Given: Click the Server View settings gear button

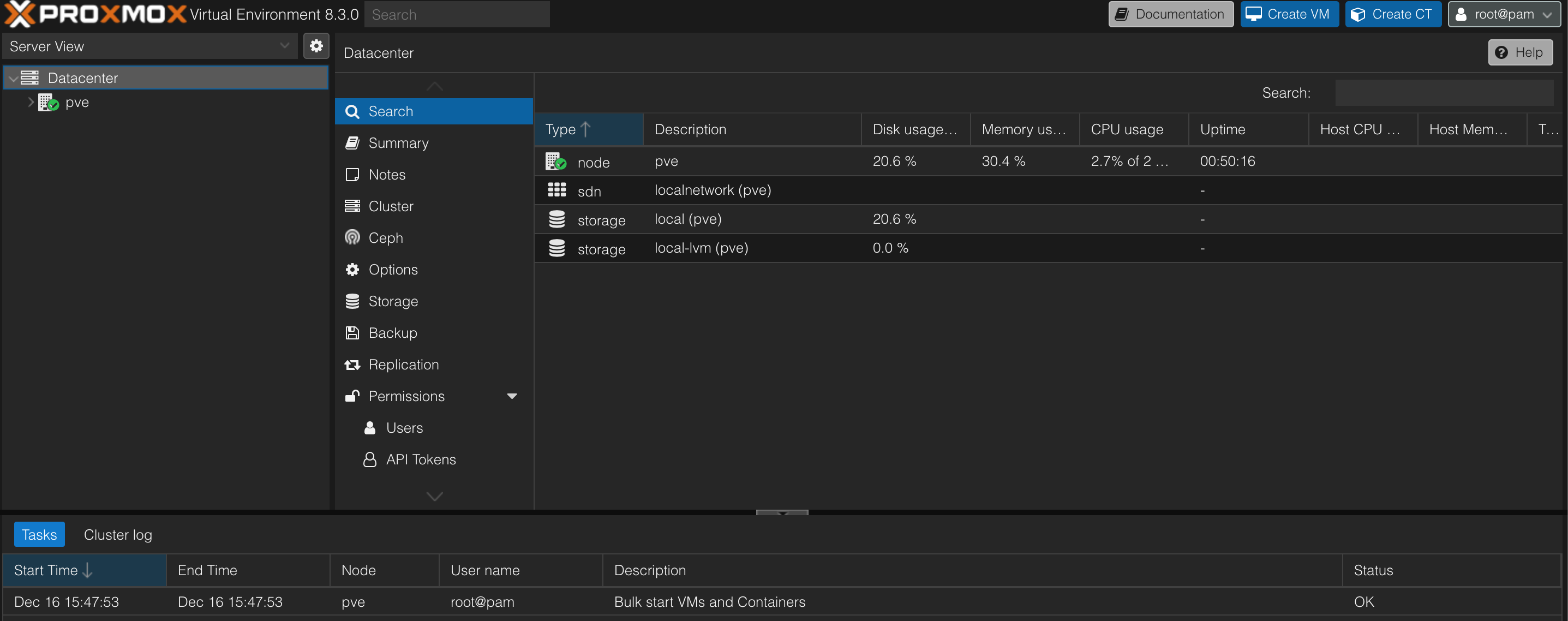Looking at the screenshot, I should point(316,46).
